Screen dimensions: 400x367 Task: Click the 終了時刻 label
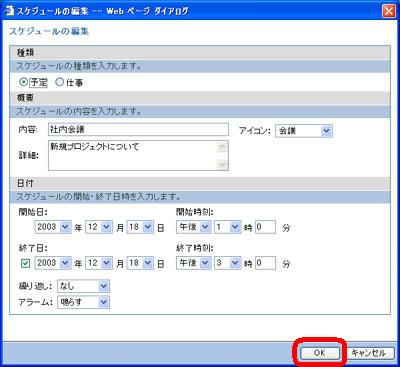pos(195,248)
